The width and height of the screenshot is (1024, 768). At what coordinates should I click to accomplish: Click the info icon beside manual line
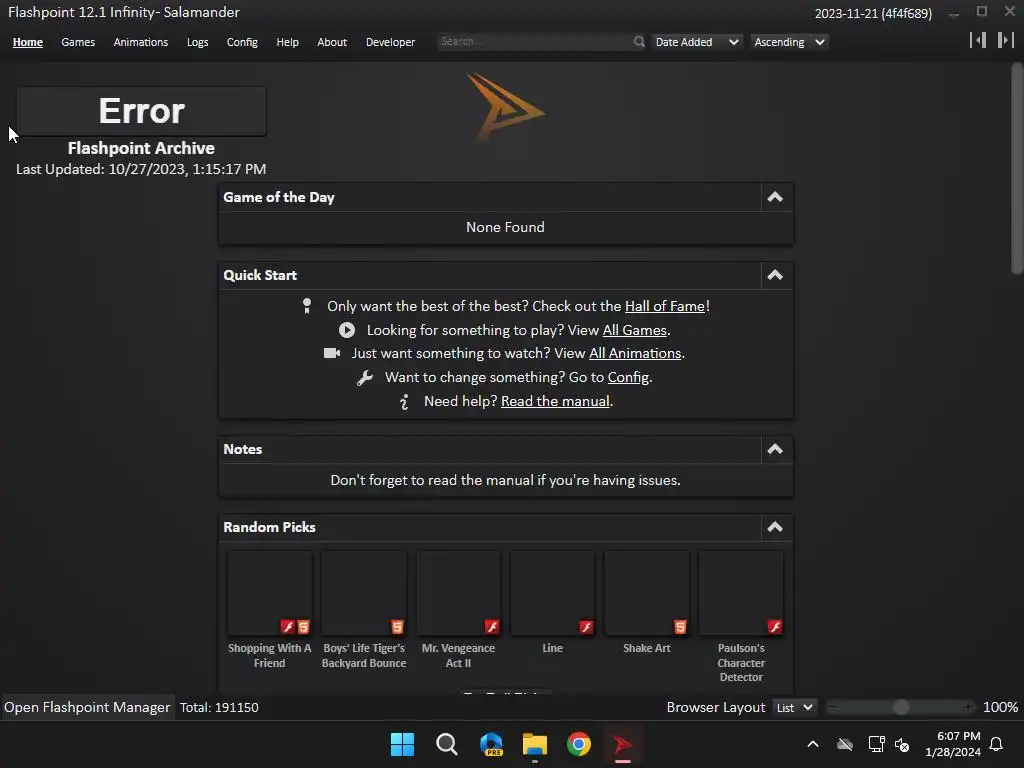[x=404, y=402]
